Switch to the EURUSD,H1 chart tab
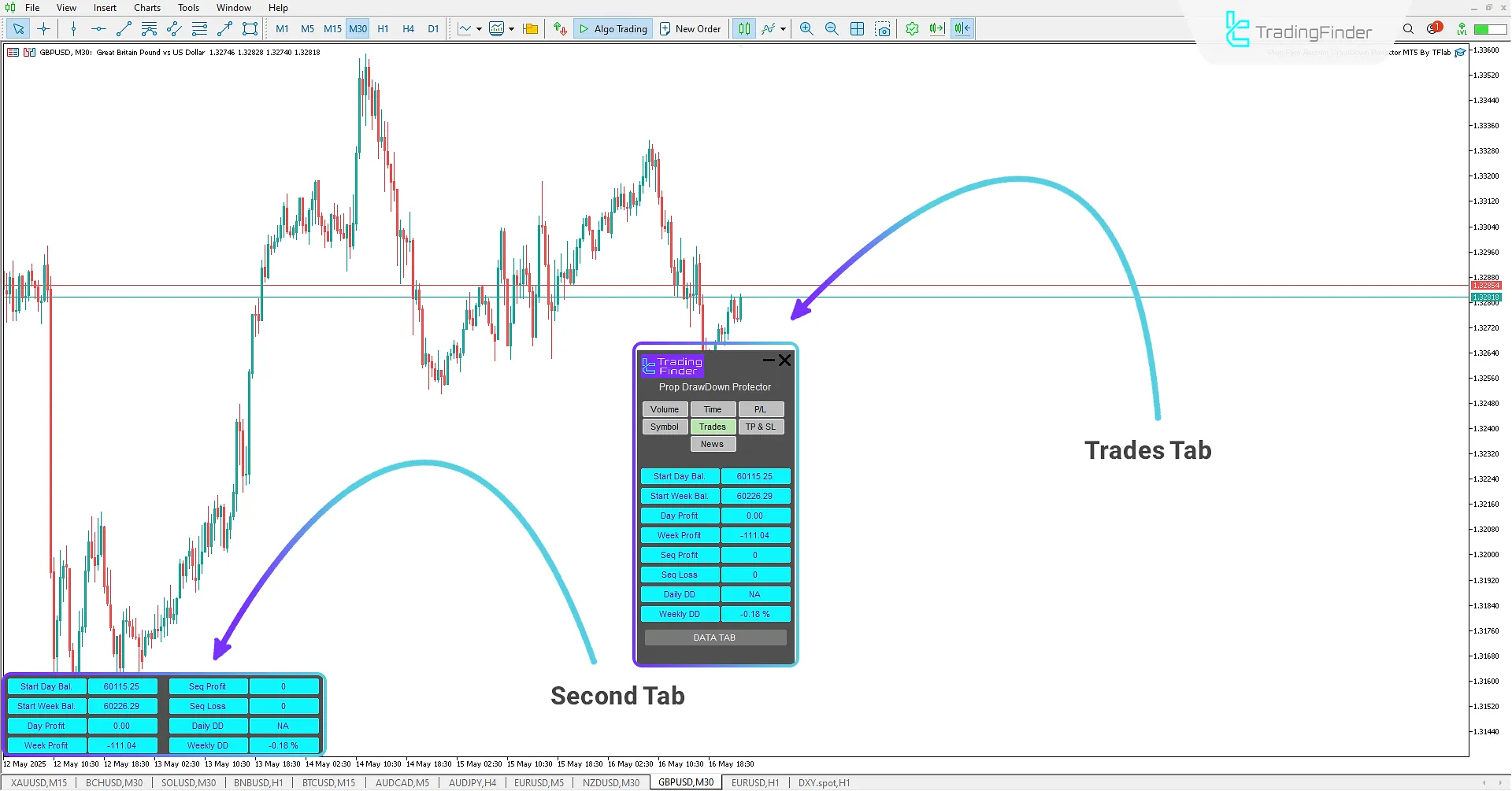Image resolution: width=1512 pixels, height=791 pixels. click(x=754, y=783)
